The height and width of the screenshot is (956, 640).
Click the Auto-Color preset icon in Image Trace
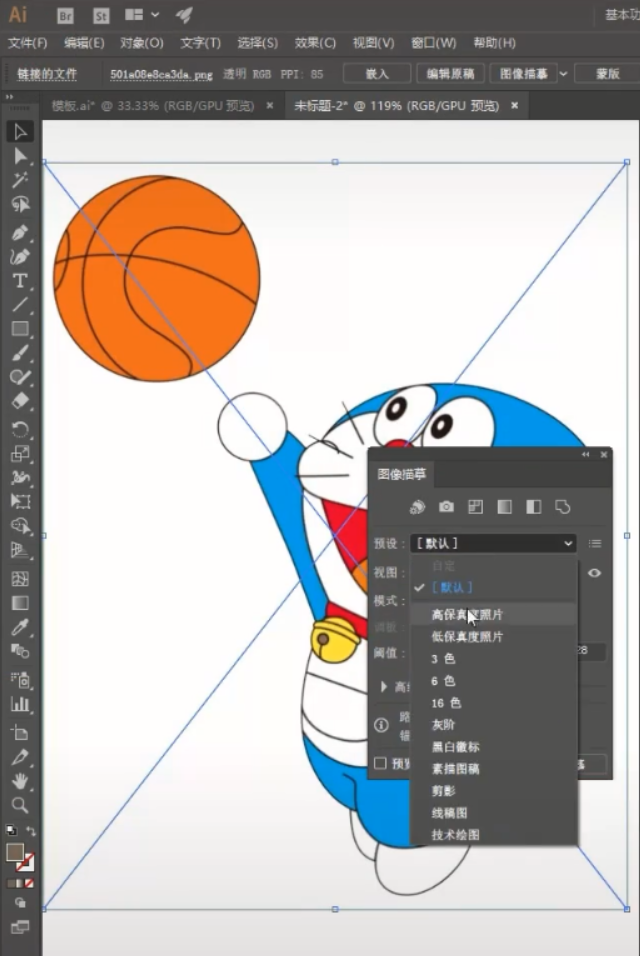[418, 507]
